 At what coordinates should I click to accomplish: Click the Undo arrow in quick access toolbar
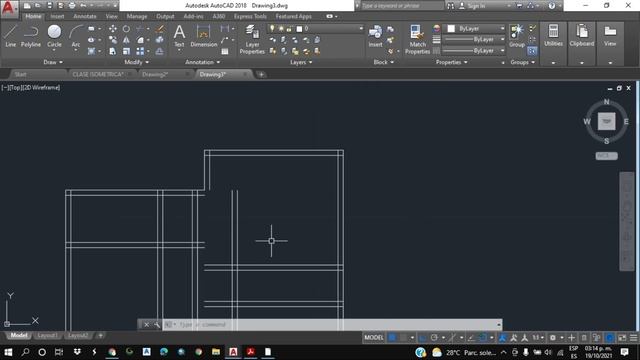83,6
